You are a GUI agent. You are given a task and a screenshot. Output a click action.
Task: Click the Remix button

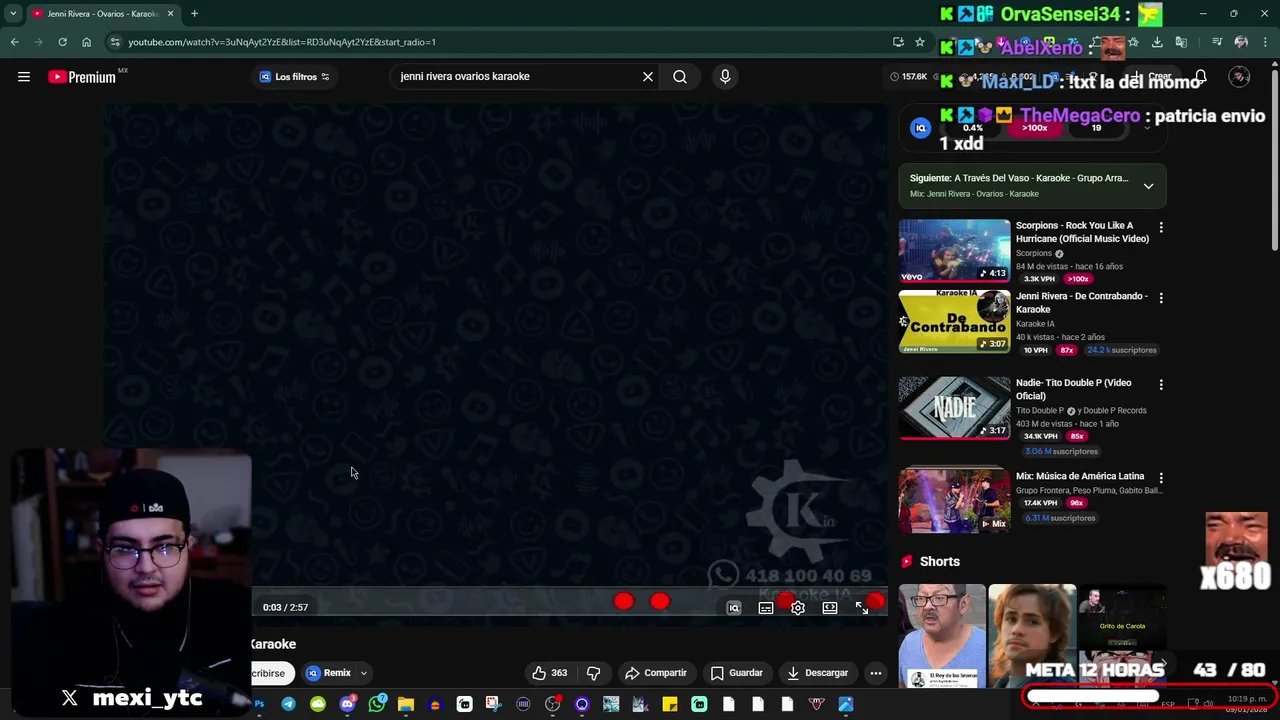click(x=329, y=673)
